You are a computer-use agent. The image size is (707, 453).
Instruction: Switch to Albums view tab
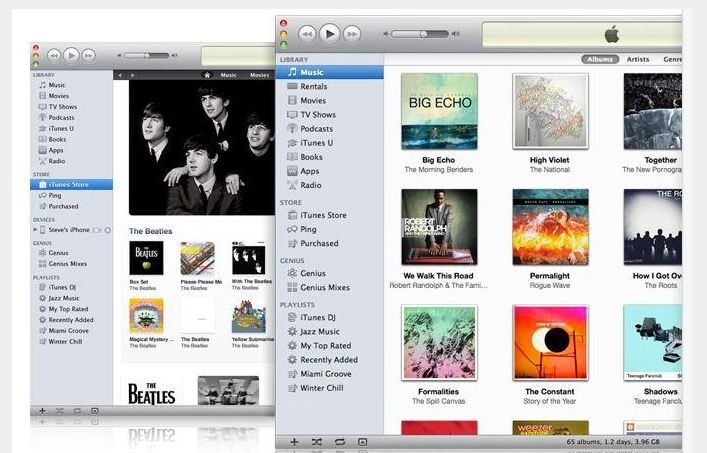(x=600, y=59)
